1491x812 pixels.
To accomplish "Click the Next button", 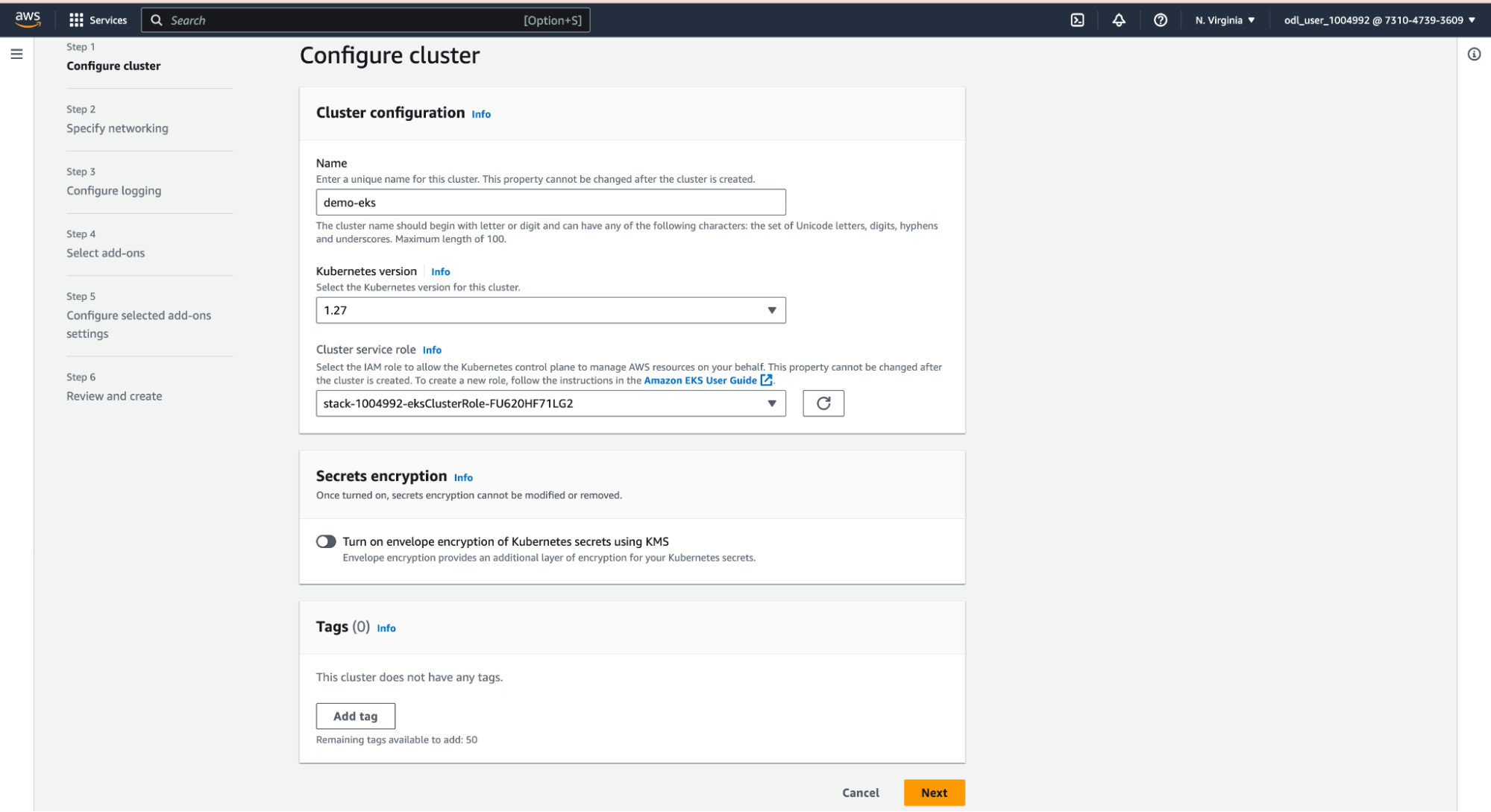I will pos(934,793).
